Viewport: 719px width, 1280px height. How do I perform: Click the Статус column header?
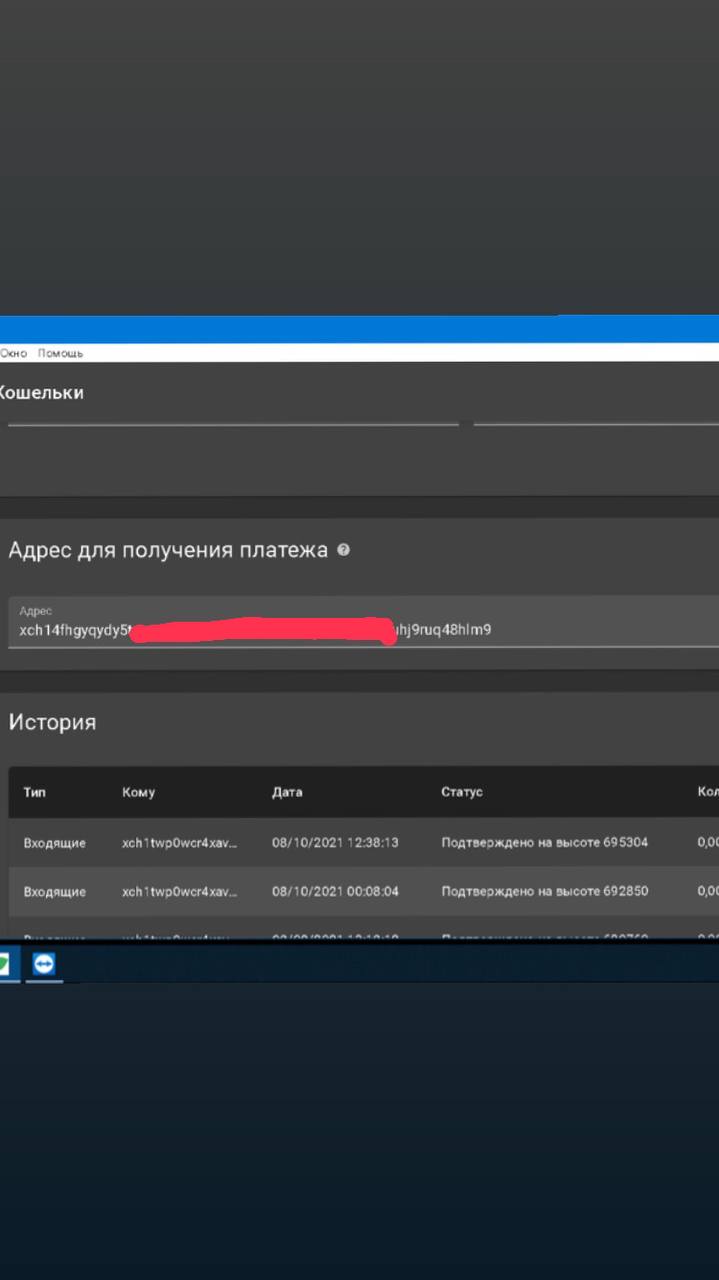click(462, 792)
